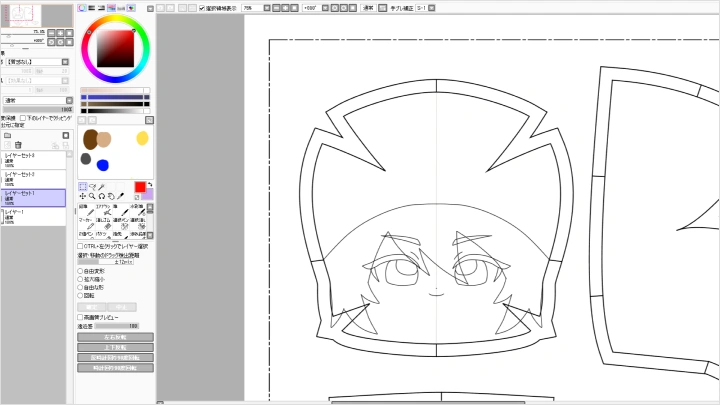Zoom in using top toolbar plus
720x405 pixels.
click(285, 8)
